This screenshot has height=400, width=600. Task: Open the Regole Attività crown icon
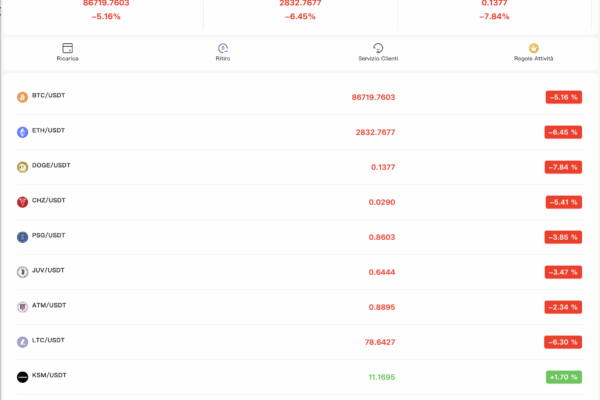click(x=534, y=48)
